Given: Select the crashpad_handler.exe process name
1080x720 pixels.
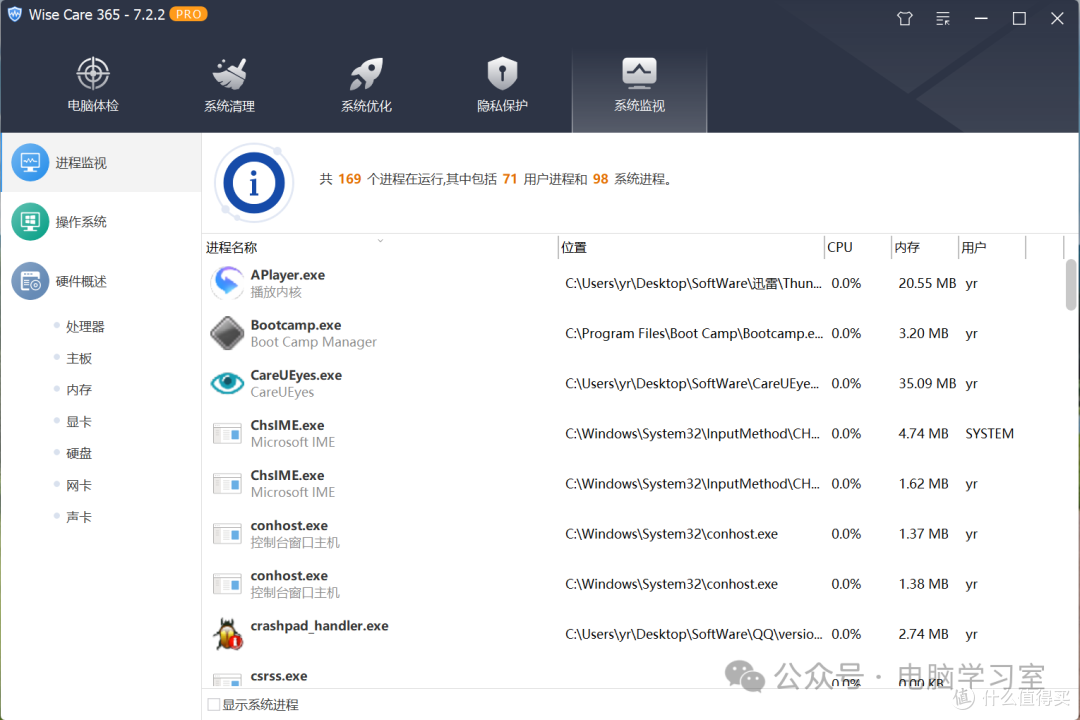Looking at the screenshot, I should point(320,626).
